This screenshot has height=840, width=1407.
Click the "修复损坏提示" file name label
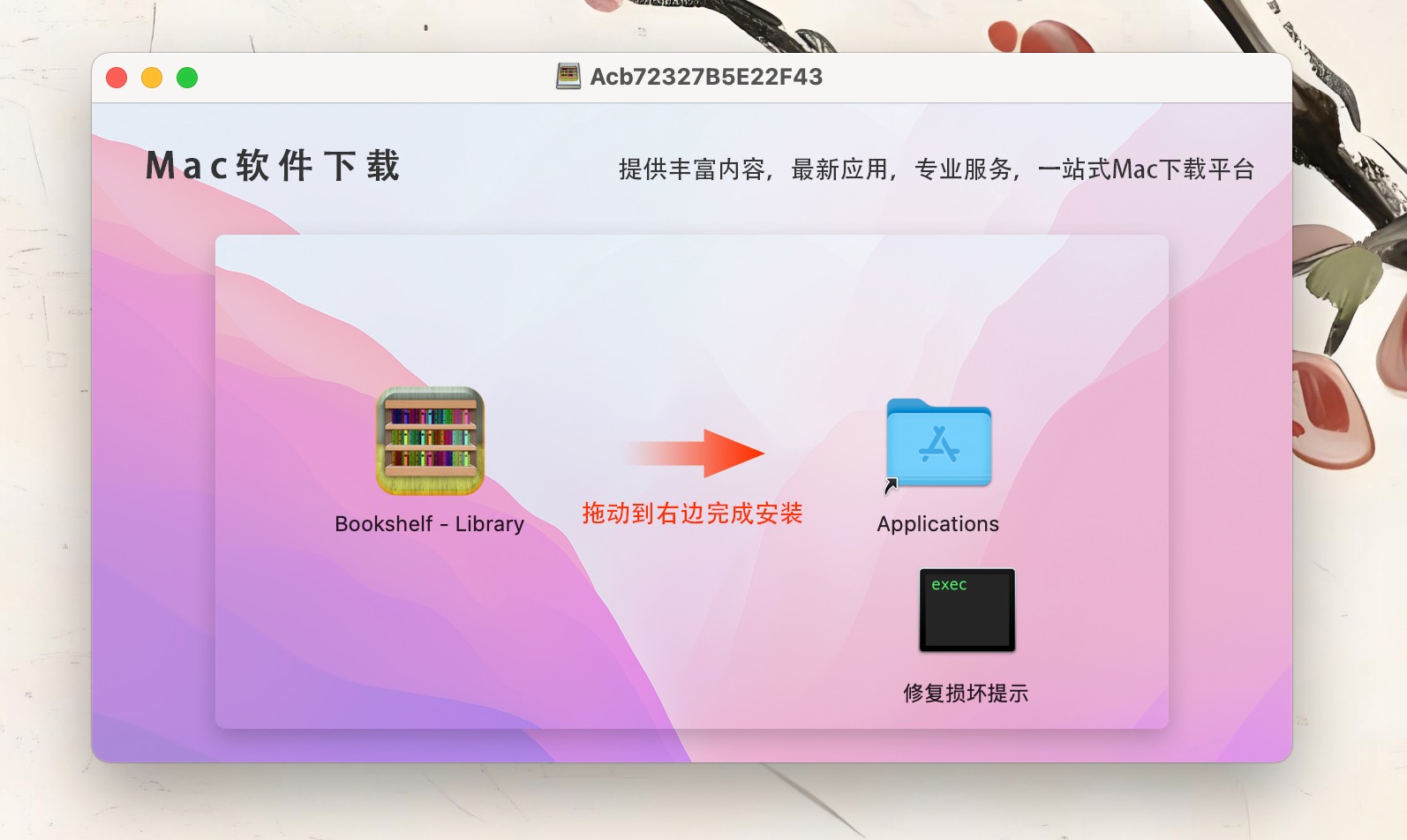click(966, 694)
